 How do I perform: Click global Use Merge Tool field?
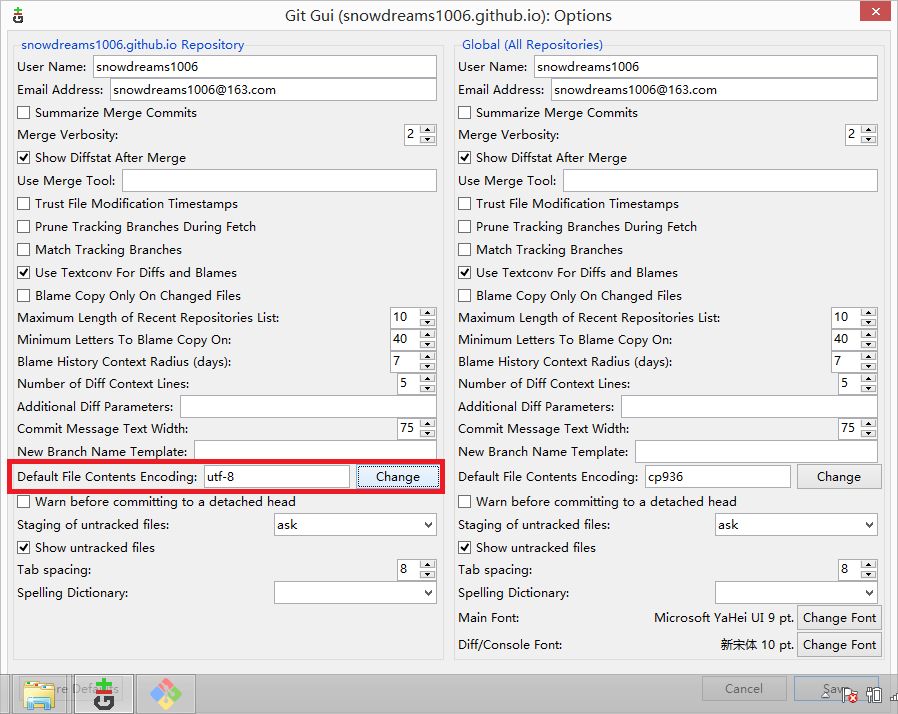click(x=720, y=180)
